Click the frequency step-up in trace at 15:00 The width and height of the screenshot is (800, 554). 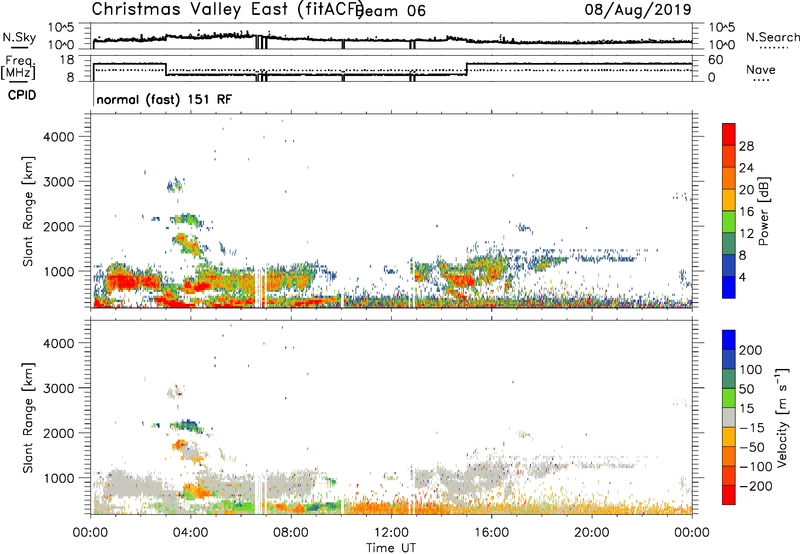pos(467,69)
